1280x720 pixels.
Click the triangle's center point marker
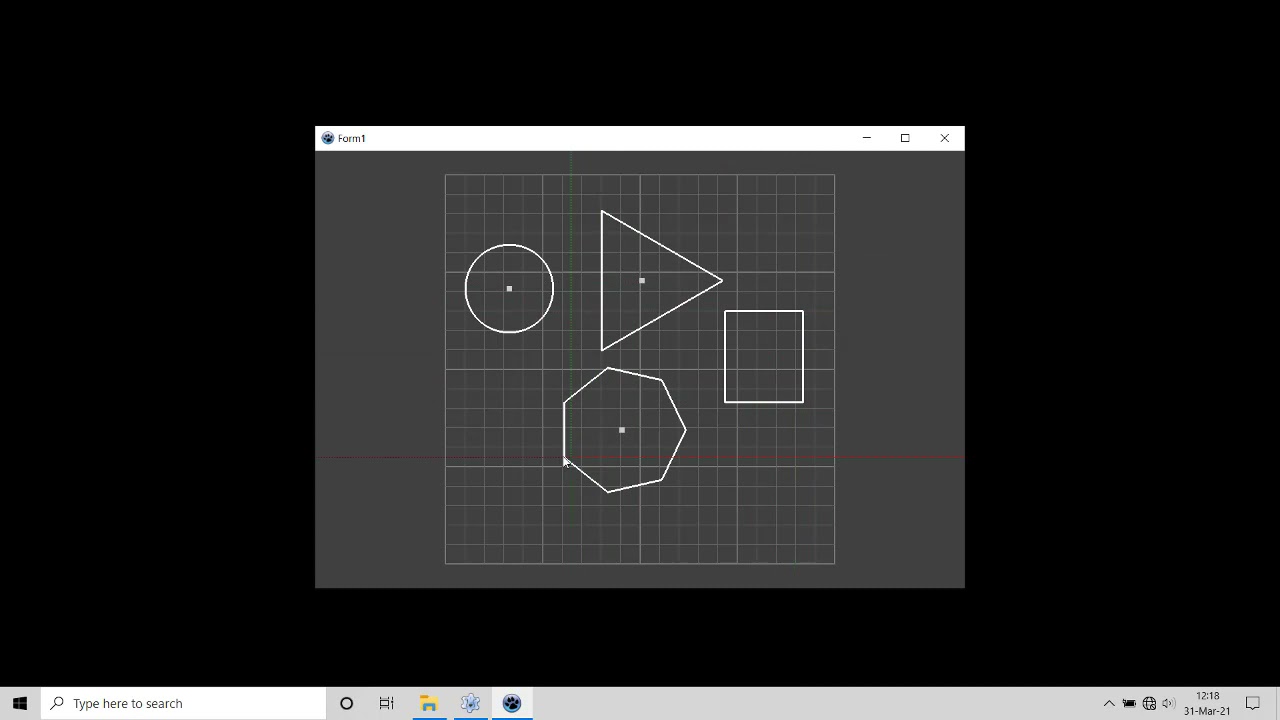(x=642, y=281)
